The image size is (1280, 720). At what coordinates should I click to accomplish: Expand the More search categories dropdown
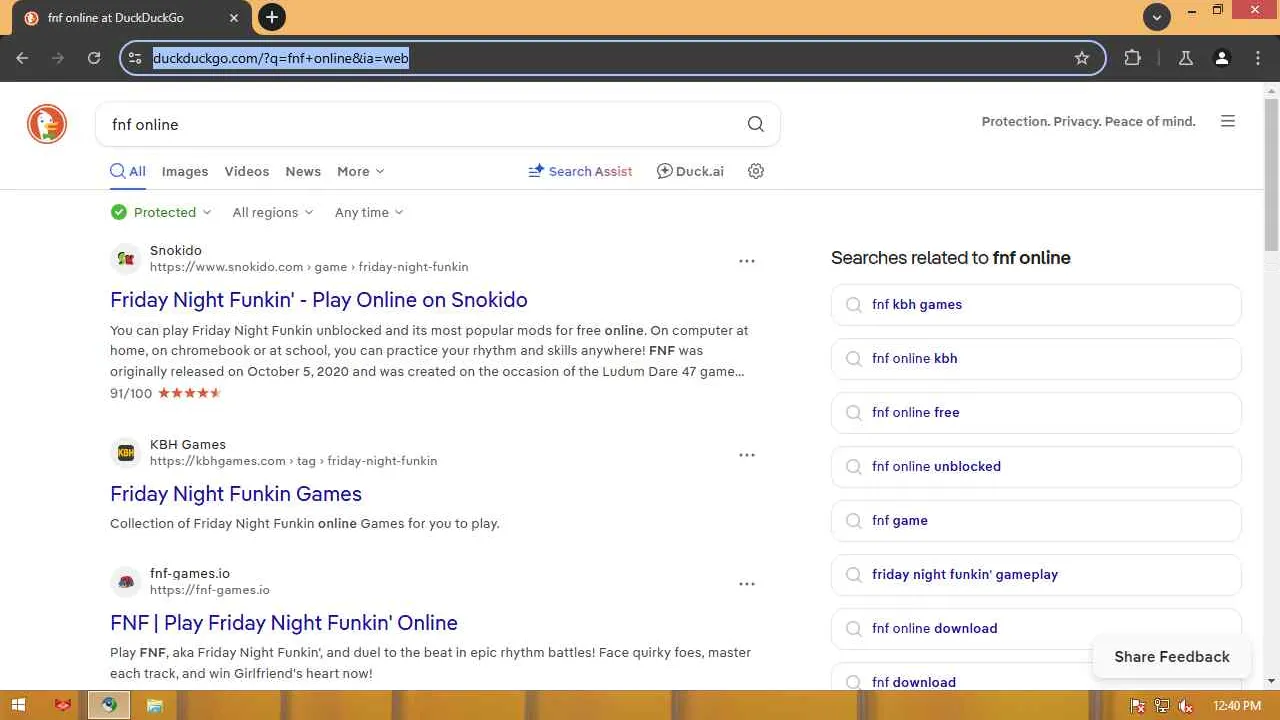[360, 171]
